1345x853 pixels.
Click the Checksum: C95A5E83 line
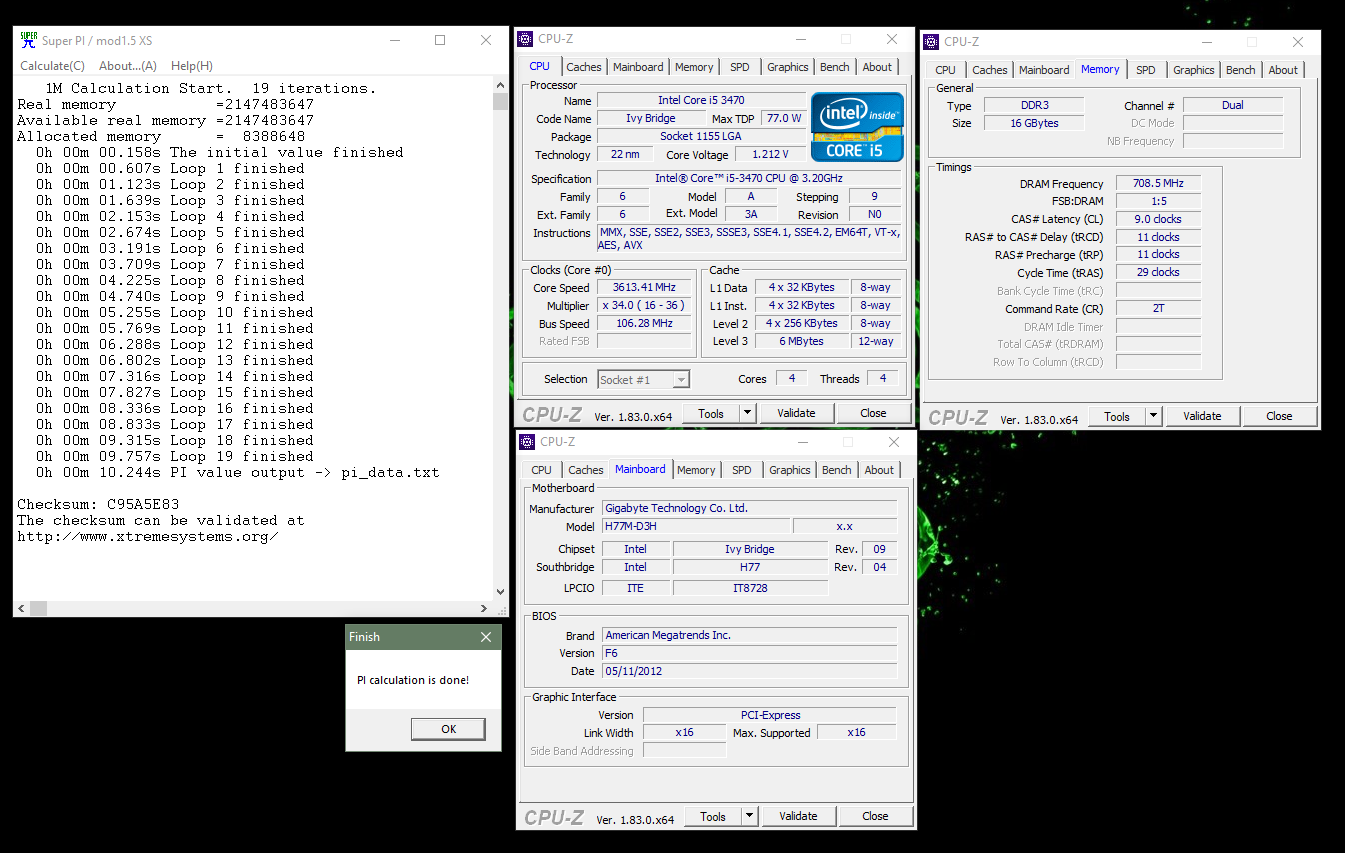[x=98, y=504]
